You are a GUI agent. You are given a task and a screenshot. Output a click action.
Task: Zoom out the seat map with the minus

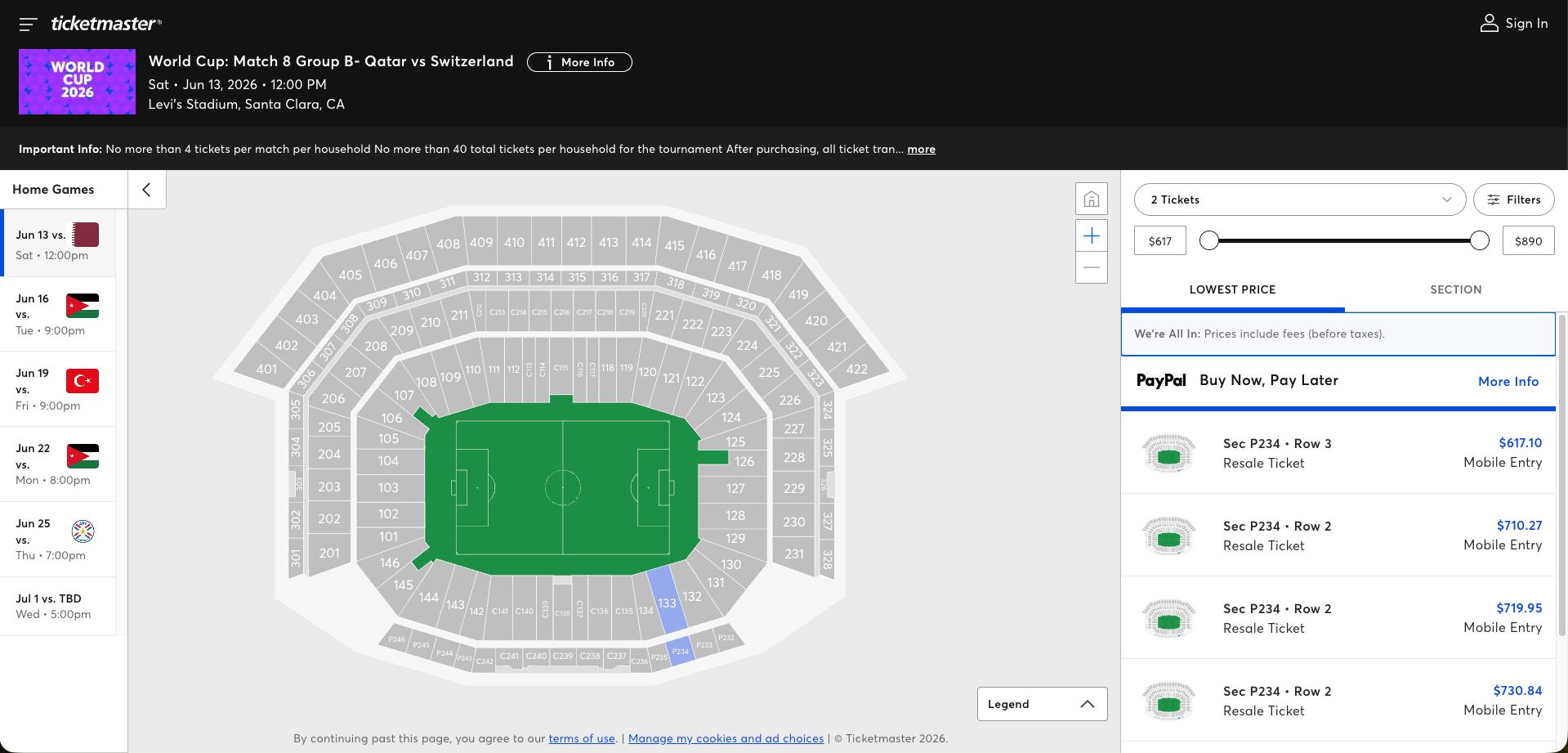(x=1091, y=267)
